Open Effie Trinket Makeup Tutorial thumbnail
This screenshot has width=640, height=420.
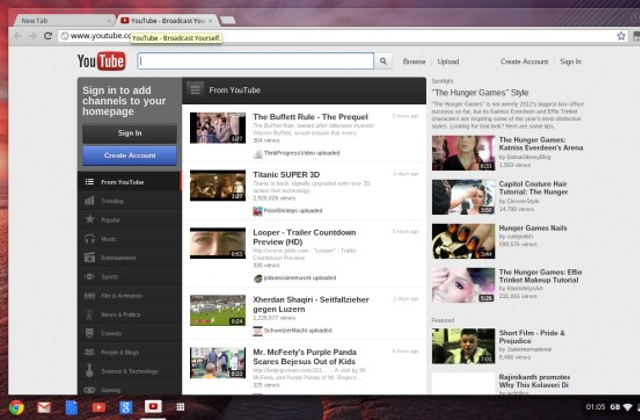(463, 285)
